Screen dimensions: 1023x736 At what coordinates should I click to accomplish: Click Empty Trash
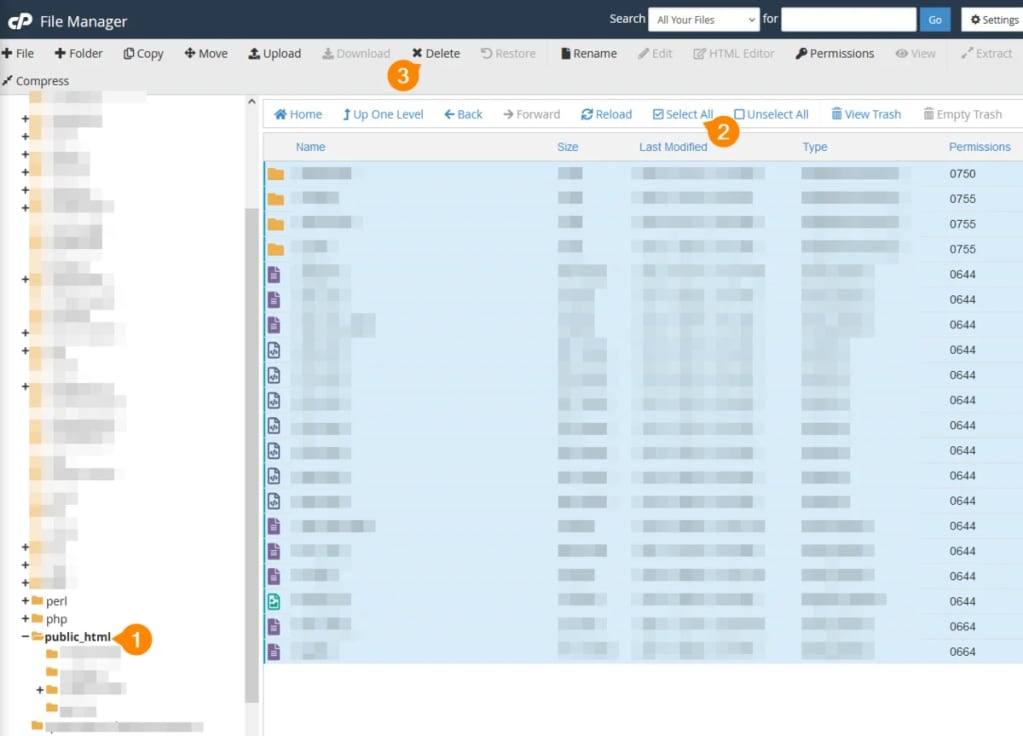962,114
